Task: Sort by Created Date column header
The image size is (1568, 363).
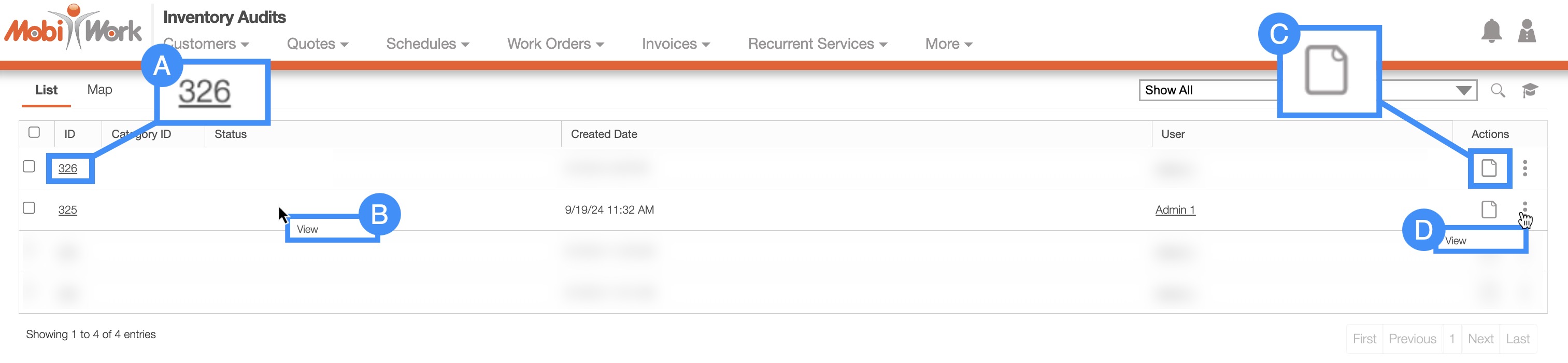Action: [604, 134]
